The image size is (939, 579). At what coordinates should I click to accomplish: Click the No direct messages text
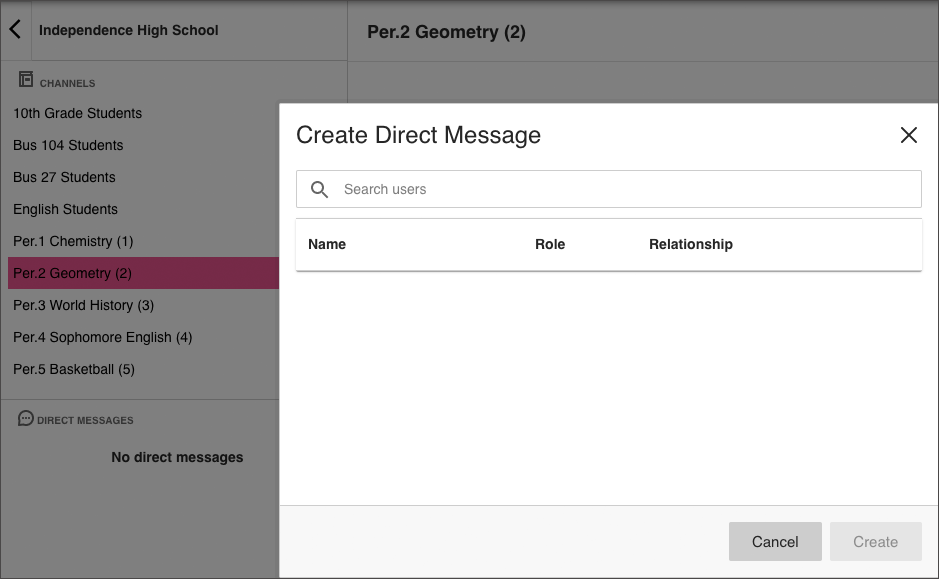177,457
